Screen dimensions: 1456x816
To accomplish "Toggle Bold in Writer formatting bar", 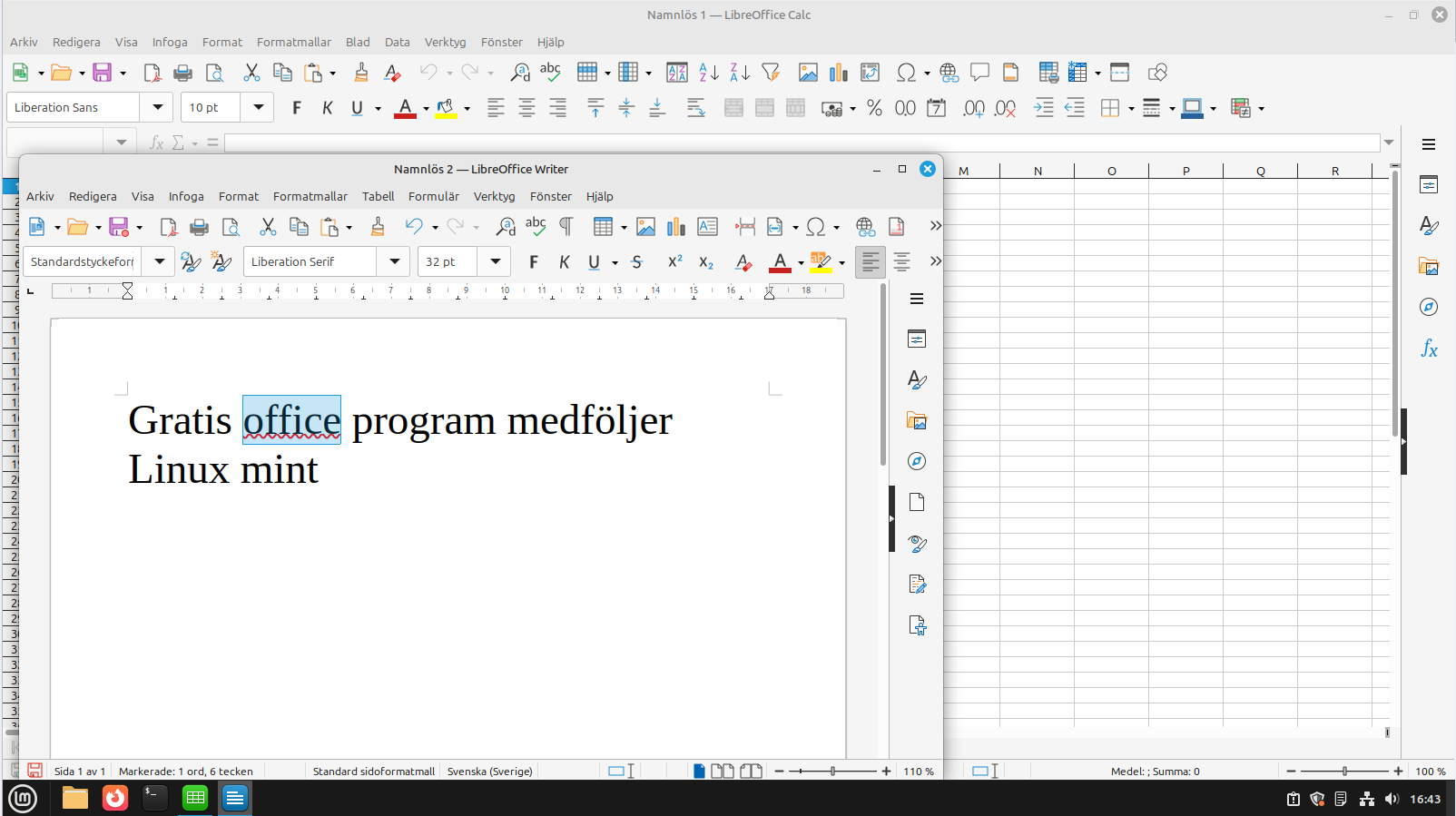I will click(x=534, y=262).
